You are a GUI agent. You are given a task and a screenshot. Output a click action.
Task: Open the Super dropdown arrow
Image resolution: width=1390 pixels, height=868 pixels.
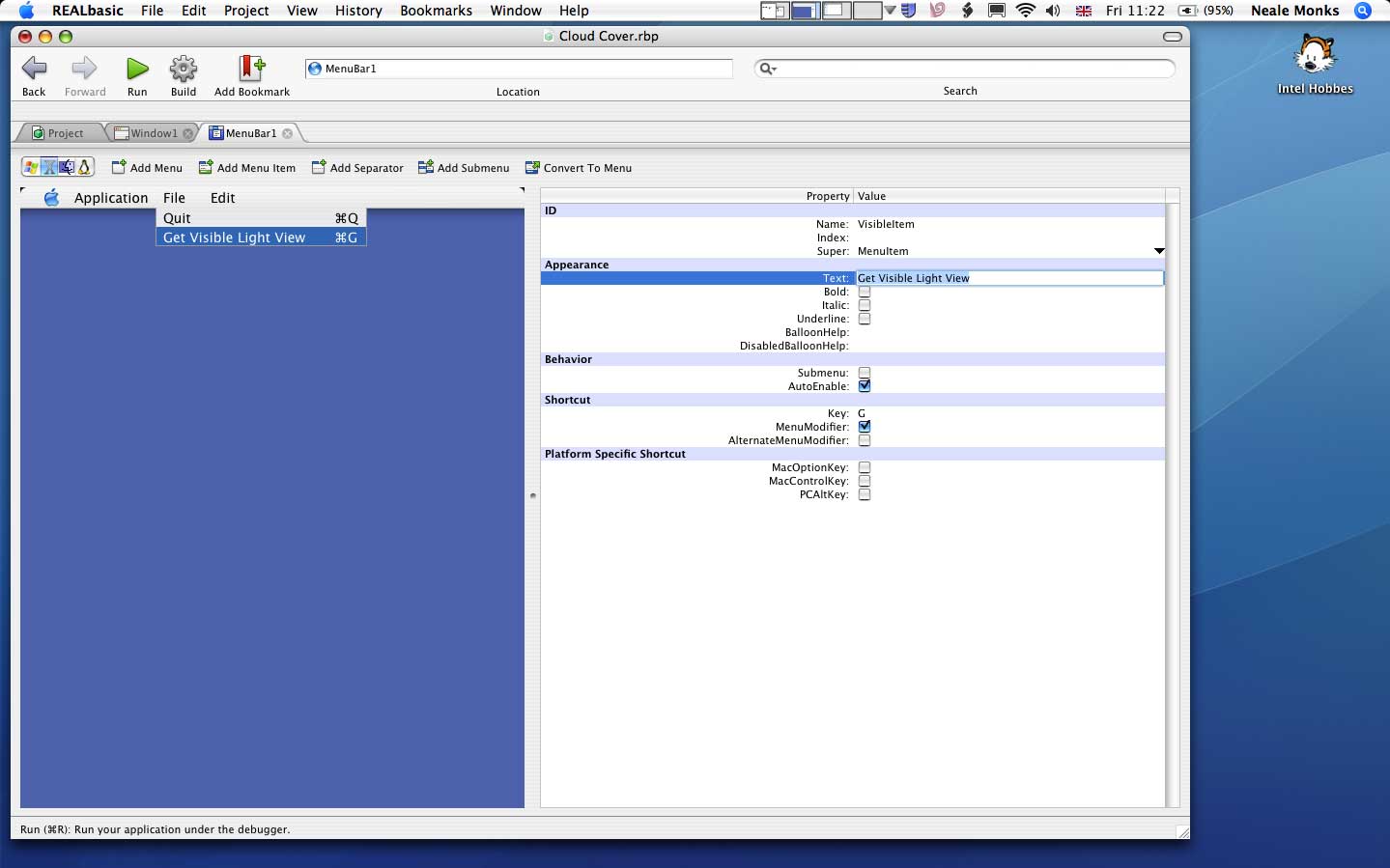click(x=1159, y=251)
